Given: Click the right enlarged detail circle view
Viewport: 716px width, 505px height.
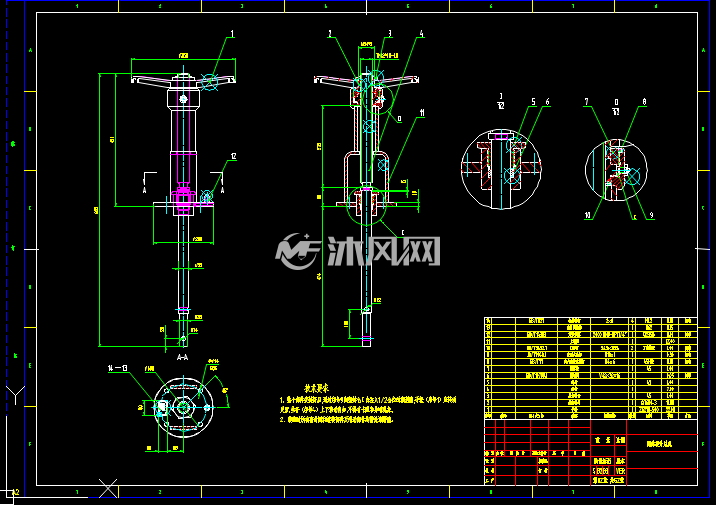Looking at the screenshot, I should tap(616, 170).
